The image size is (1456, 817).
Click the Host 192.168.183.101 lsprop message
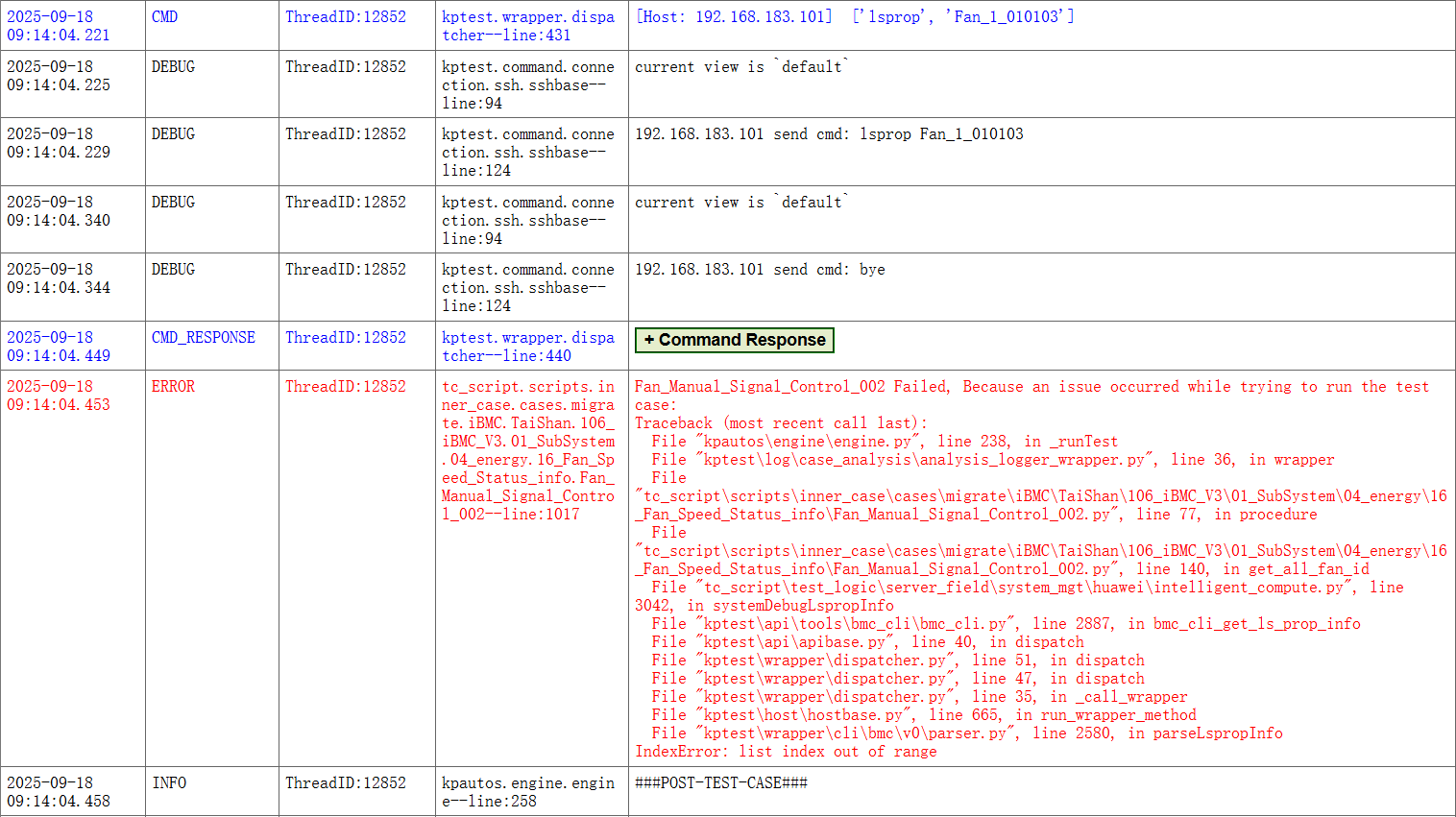click(854, 17)
